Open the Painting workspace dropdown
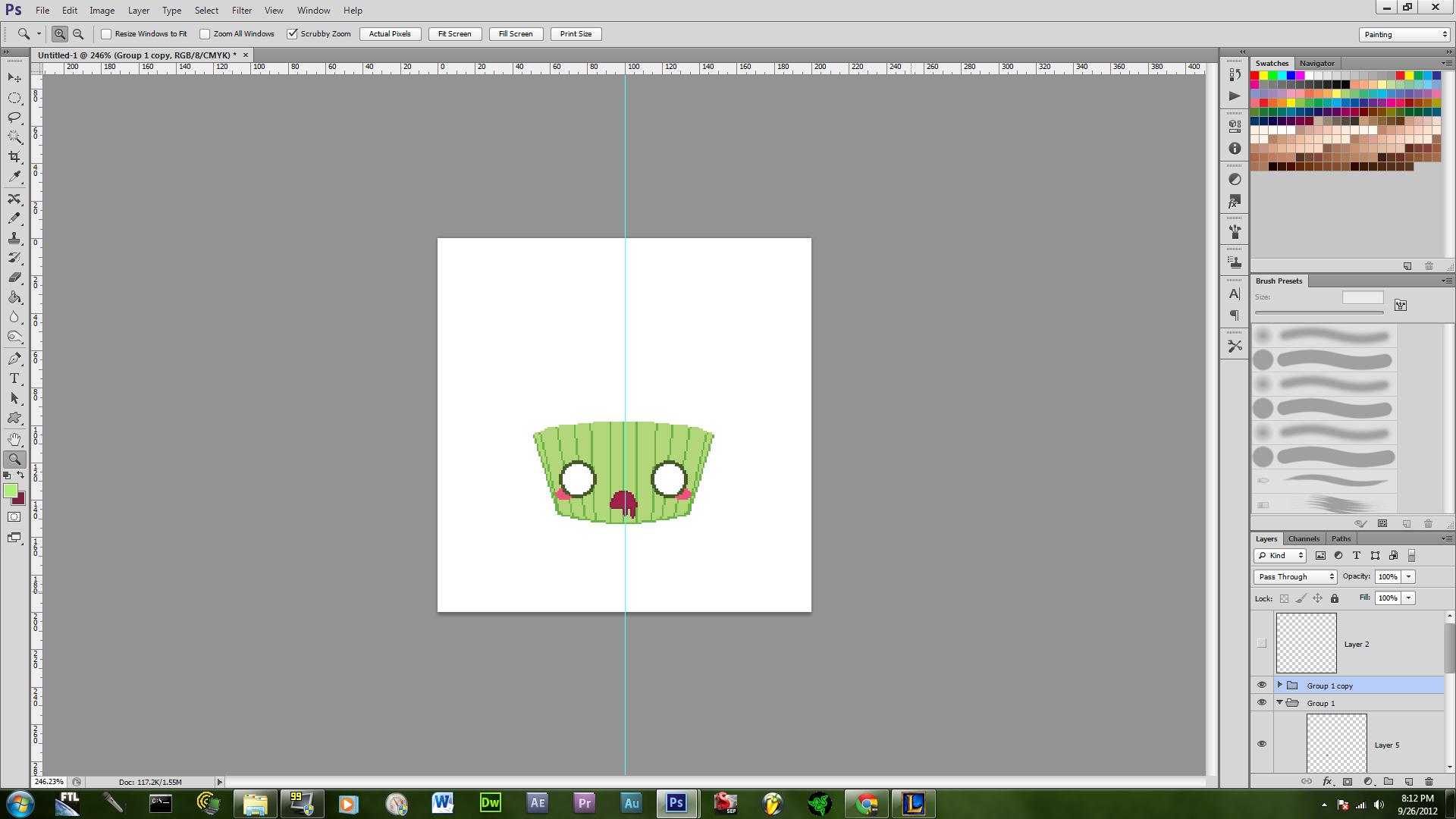1456x819 pixels. point(1404,34)
